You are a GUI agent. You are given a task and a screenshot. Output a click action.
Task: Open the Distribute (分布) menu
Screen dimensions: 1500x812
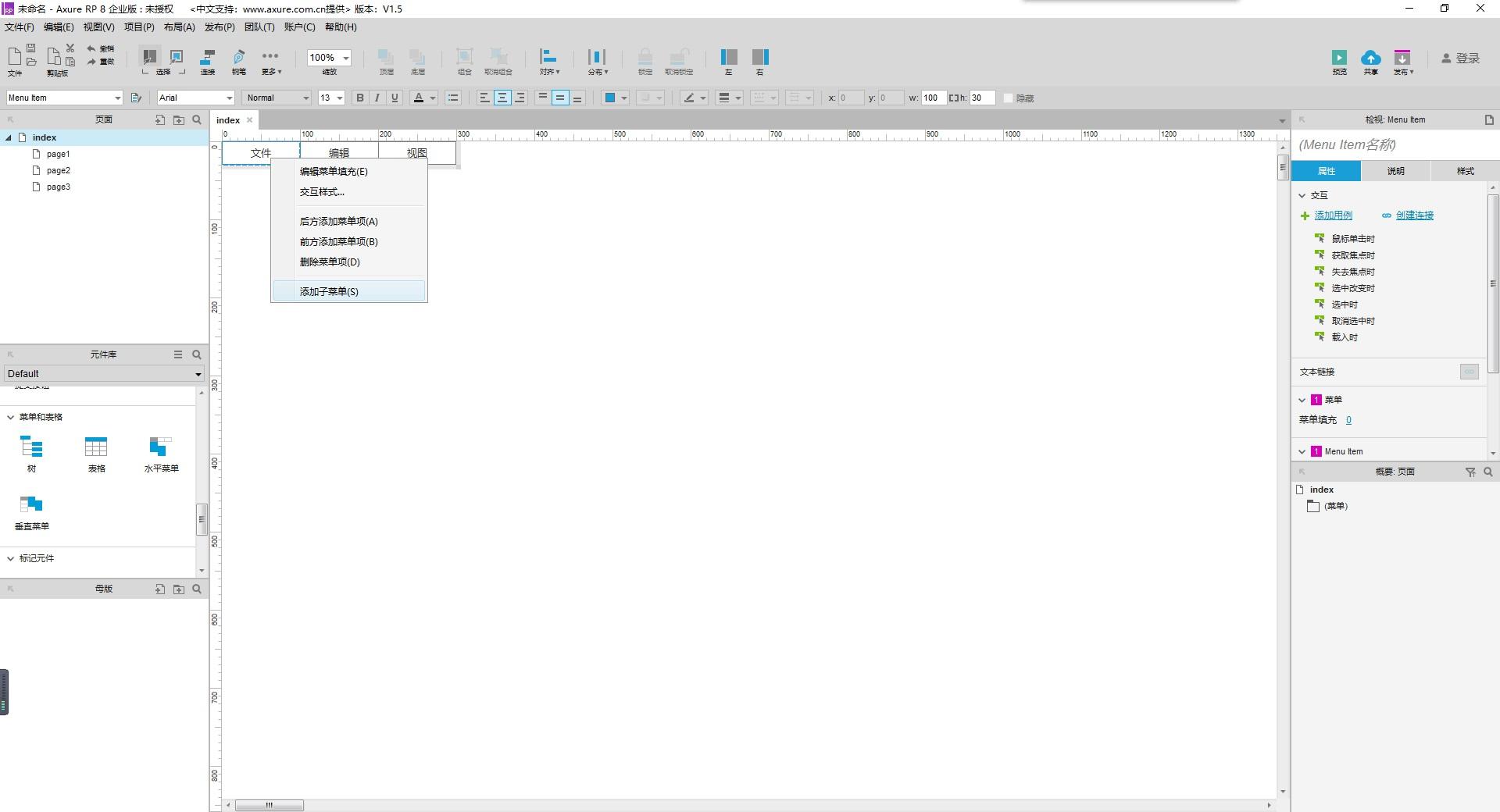(x=598, y=61)
